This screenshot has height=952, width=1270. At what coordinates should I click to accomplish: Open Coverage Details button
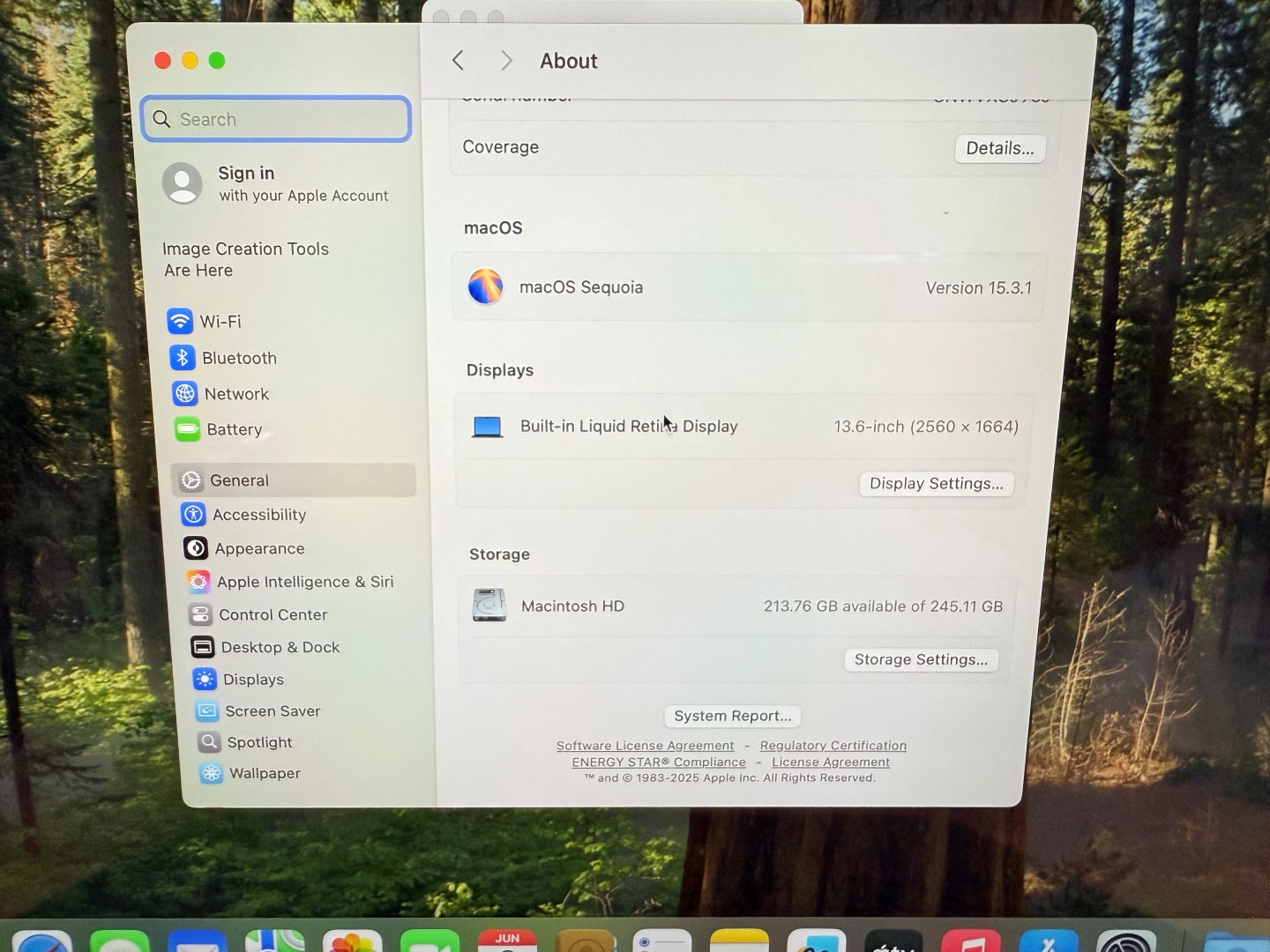coord(1000,148)
